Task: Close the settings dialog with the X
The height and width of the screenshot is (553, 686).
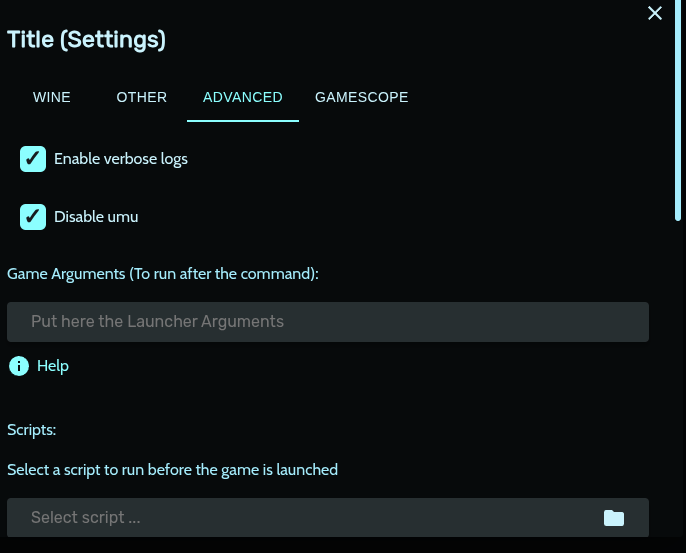Action: coord(655,13)
